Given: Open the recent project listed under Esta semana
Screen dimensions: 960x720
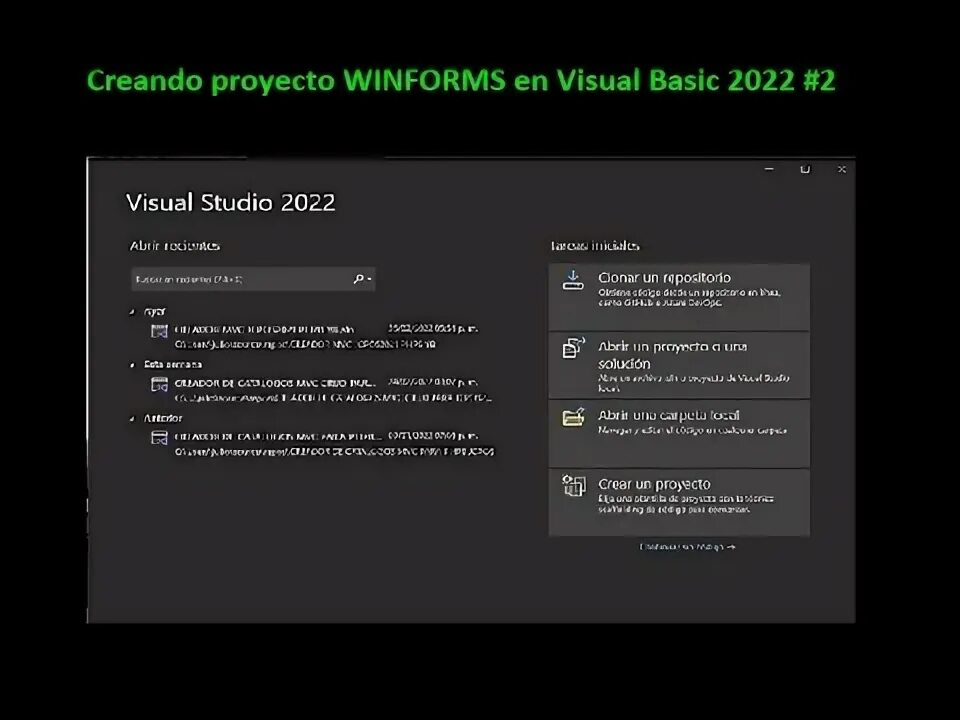Looking at the screenshot, I should [321, 390].
